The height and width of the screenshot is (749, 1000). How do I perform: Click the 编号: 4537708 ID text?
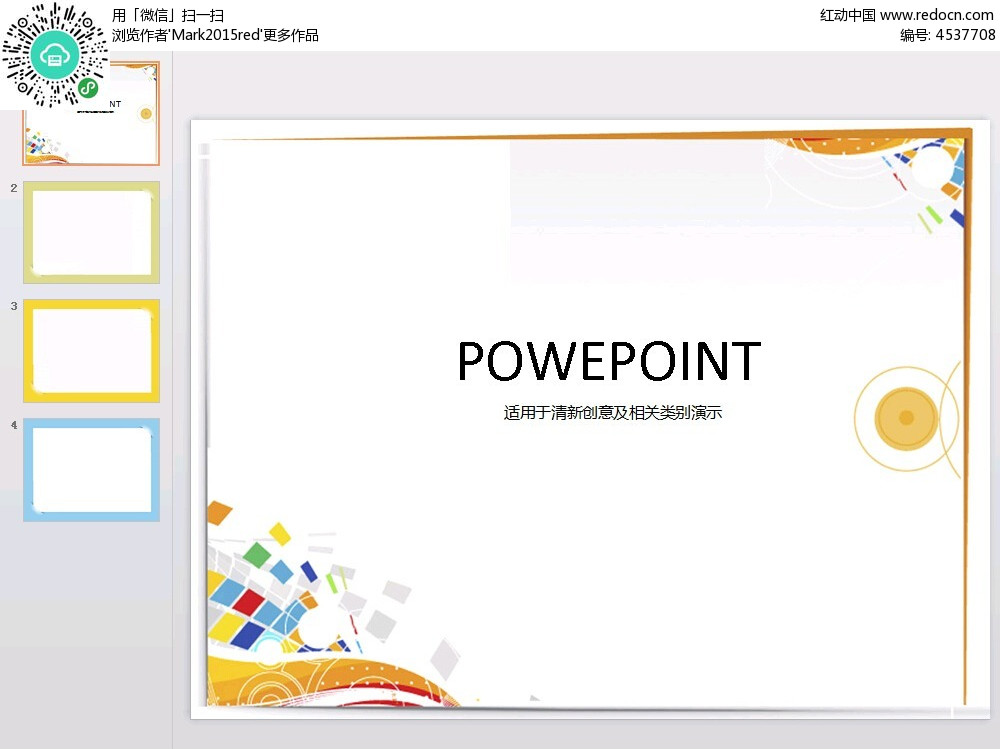click(947, 35)
